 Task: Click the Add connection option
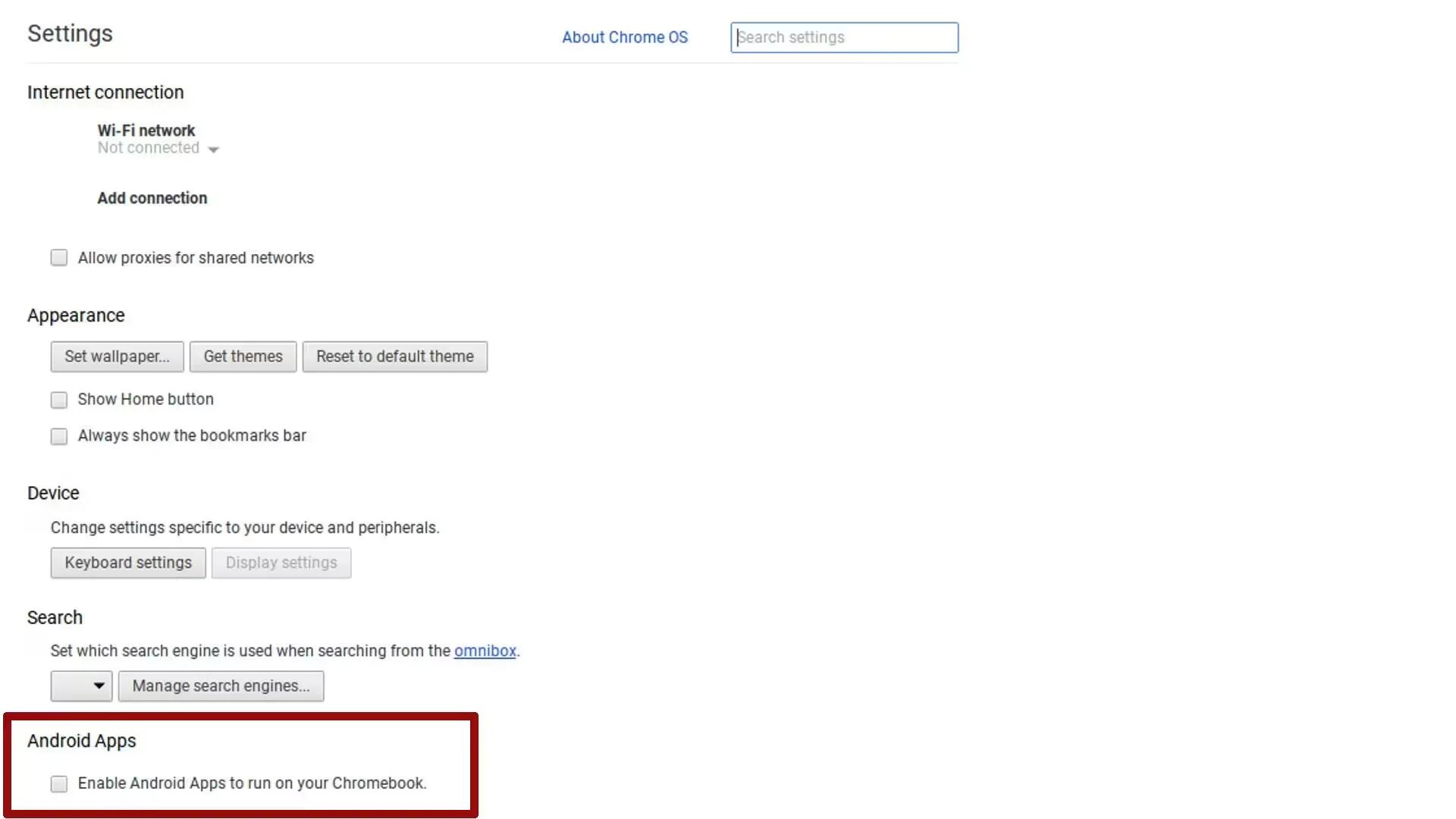152,197
